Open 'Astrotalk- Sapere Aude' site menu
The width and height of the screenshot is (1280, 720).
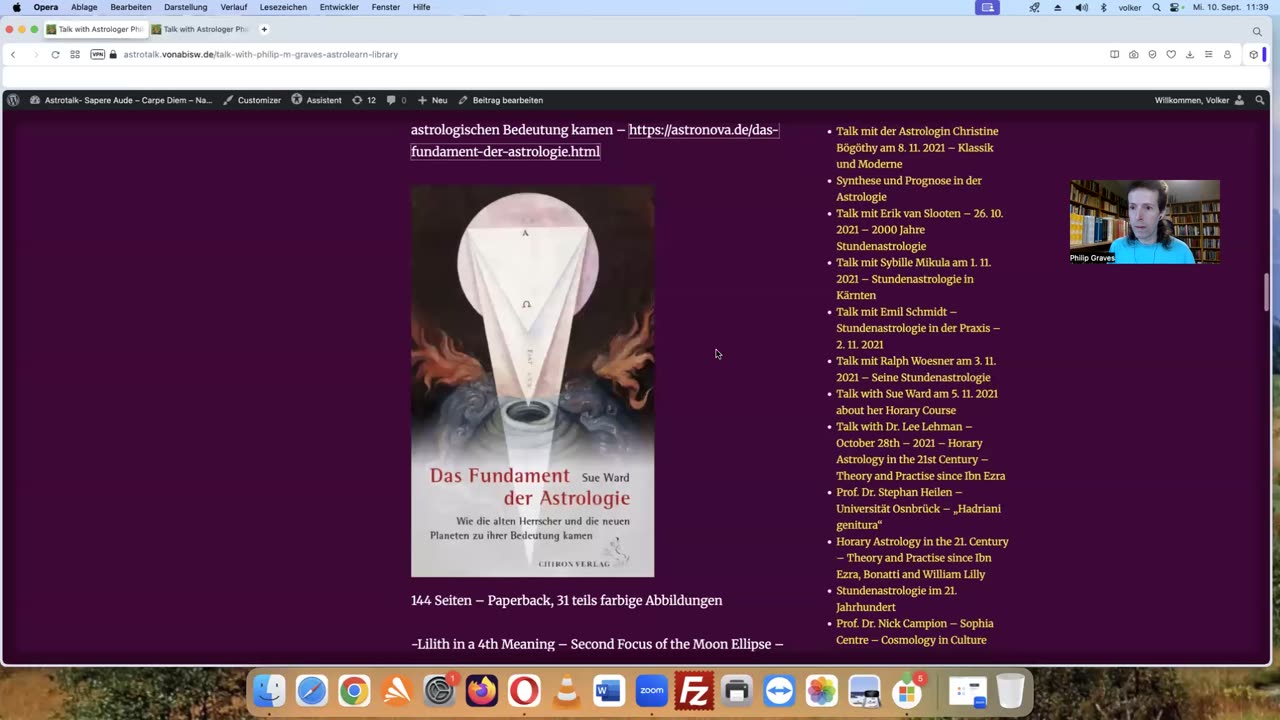[x=121, y=100]
